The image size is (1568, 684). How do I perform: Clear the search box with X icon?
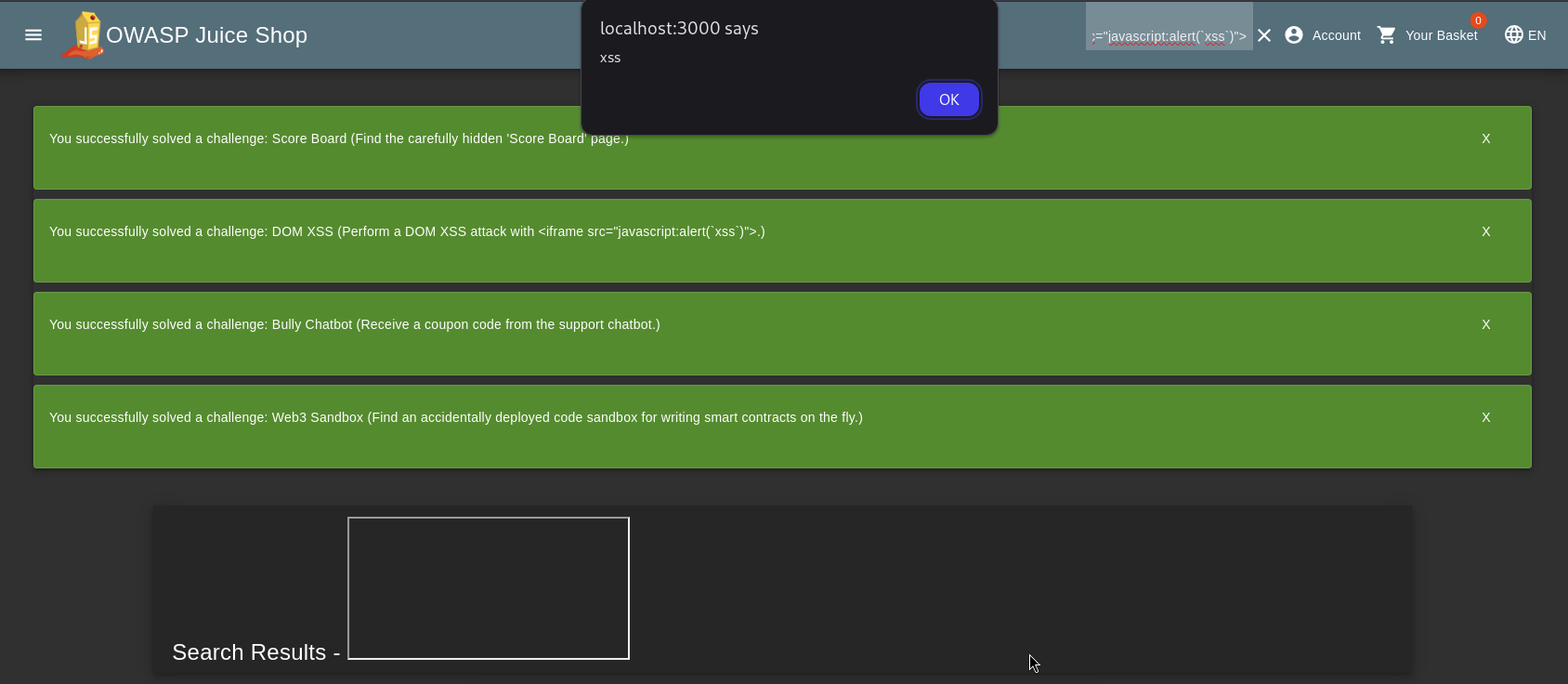click(1264, 35)
